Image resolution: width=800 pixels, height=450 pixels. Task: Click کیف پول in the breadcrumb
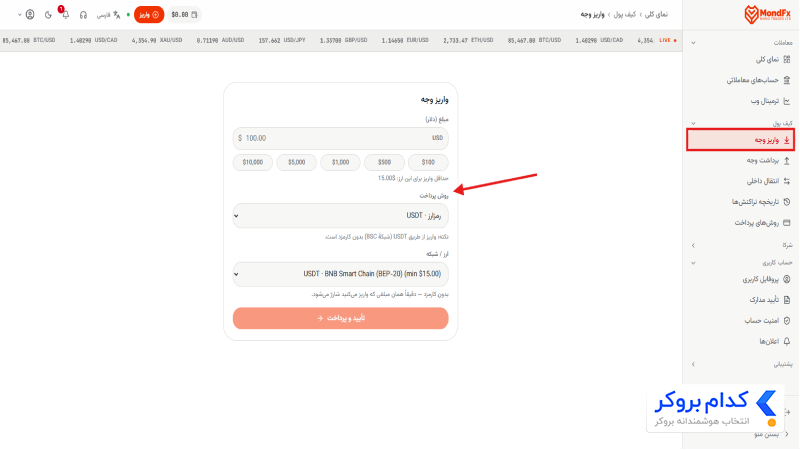[625, 14]
